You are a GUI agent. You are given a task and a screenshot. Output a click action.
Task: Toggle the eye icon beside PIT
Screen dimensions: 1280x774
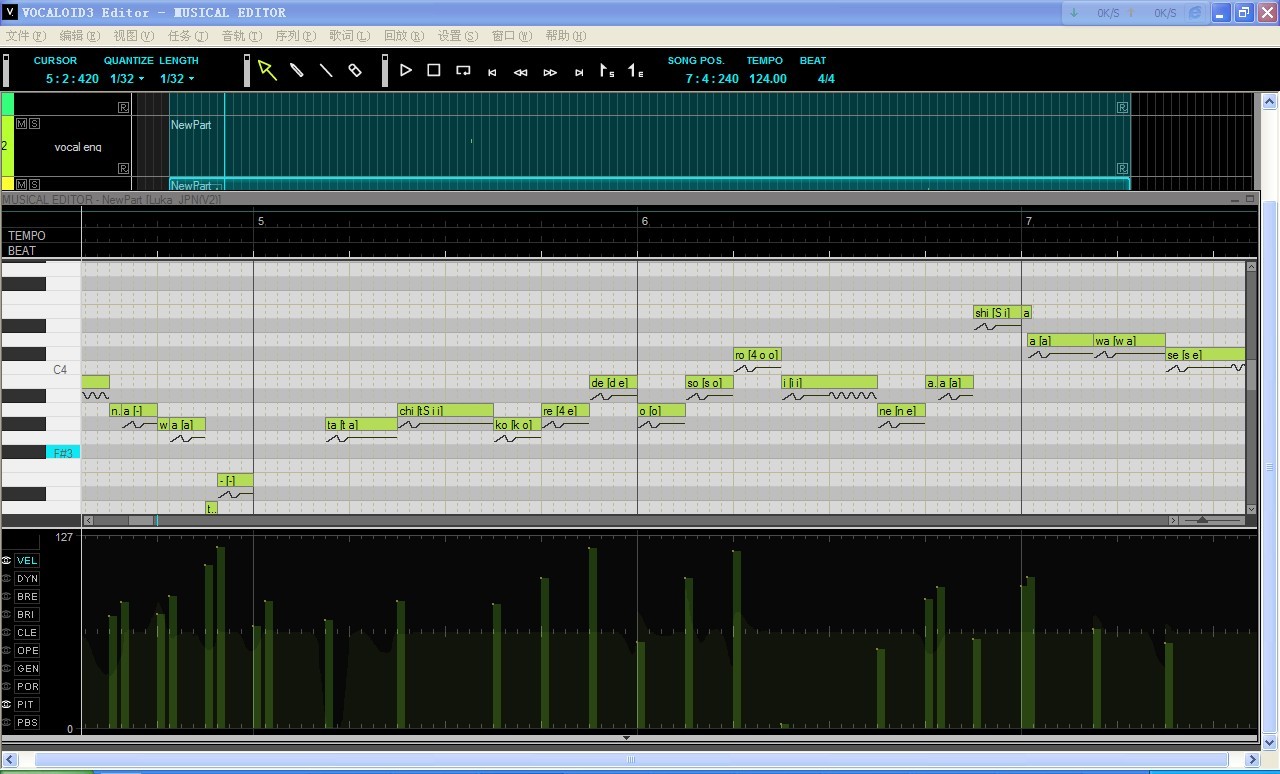[7, 704]
